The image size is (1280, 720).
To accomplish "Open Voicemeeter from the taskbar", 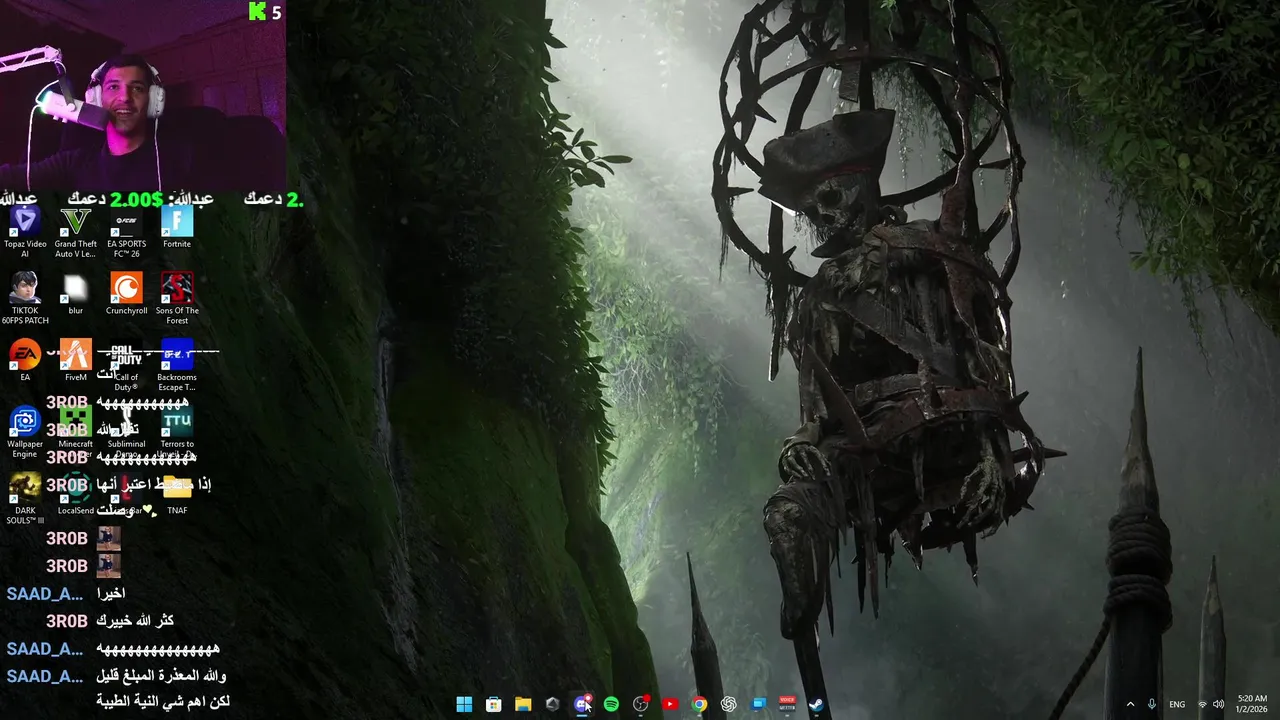I will 787,704.
